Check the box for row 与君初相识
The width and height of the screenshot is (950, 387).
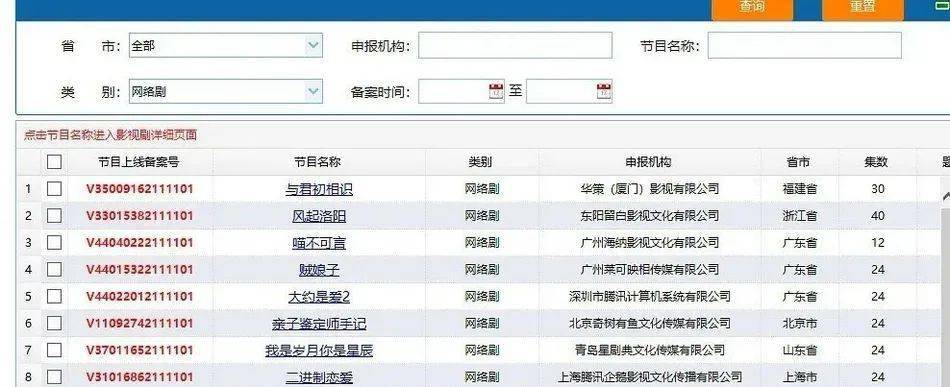(x=55, y=189)
